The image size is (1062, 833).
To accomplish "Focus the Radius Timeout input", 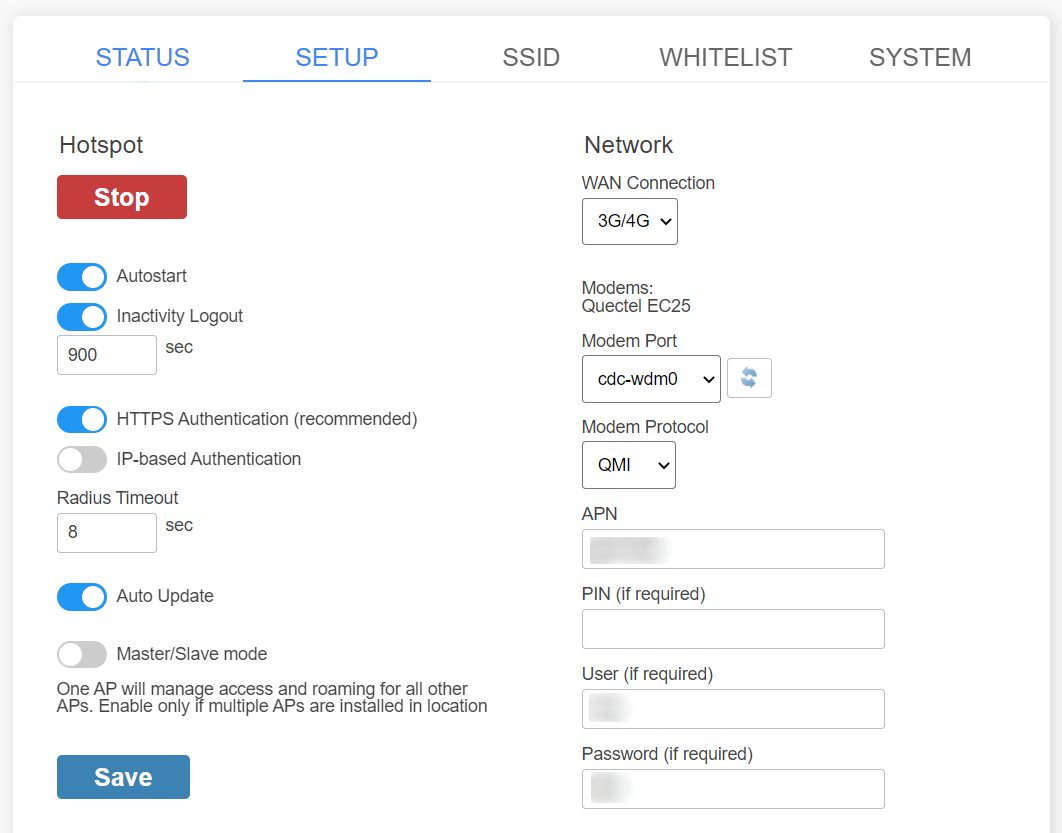I will click(x=107, y=533).
